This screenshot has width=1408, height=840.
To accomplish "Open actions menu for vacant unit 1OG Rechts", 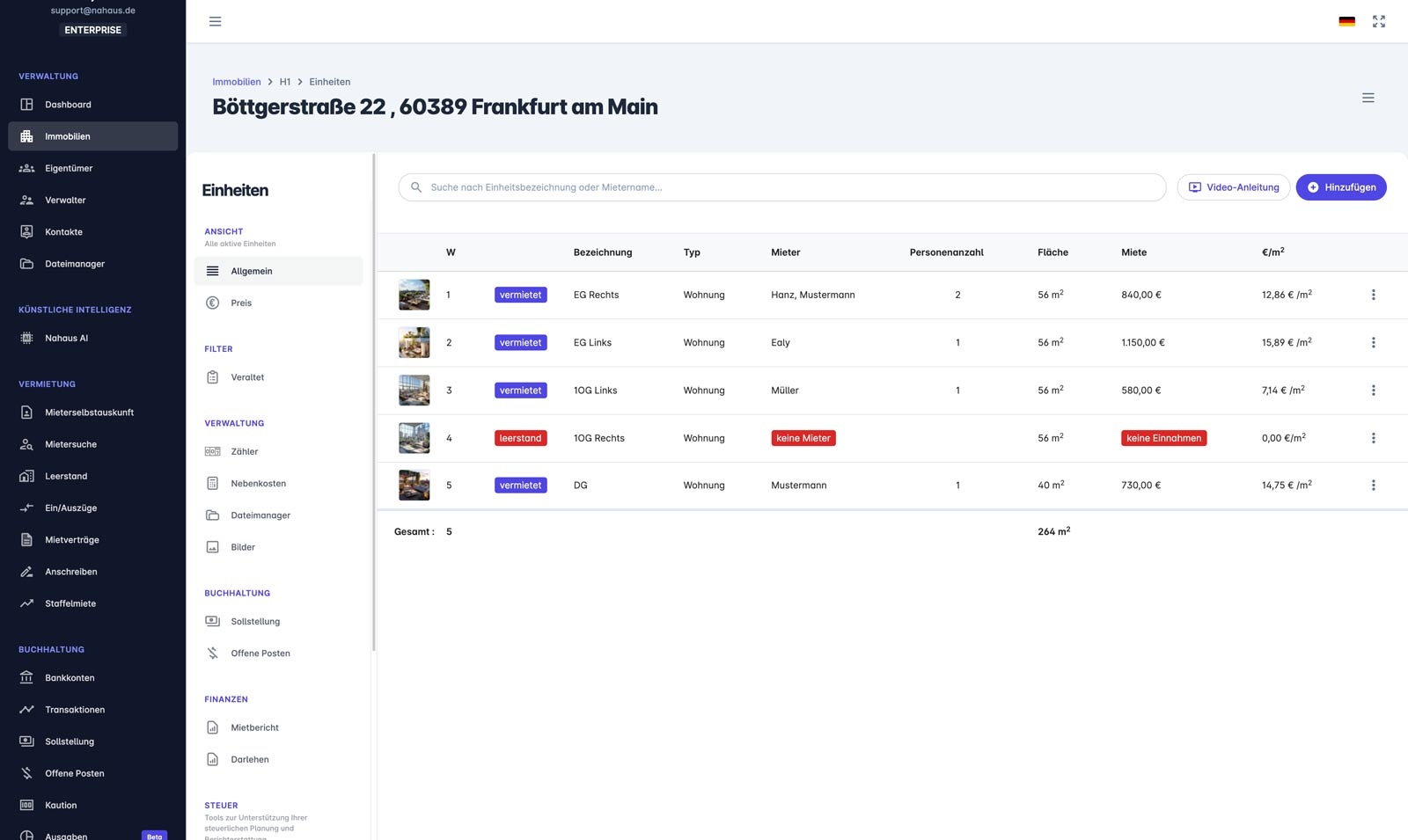I will pyautogui.click(x=1373, y=438).
